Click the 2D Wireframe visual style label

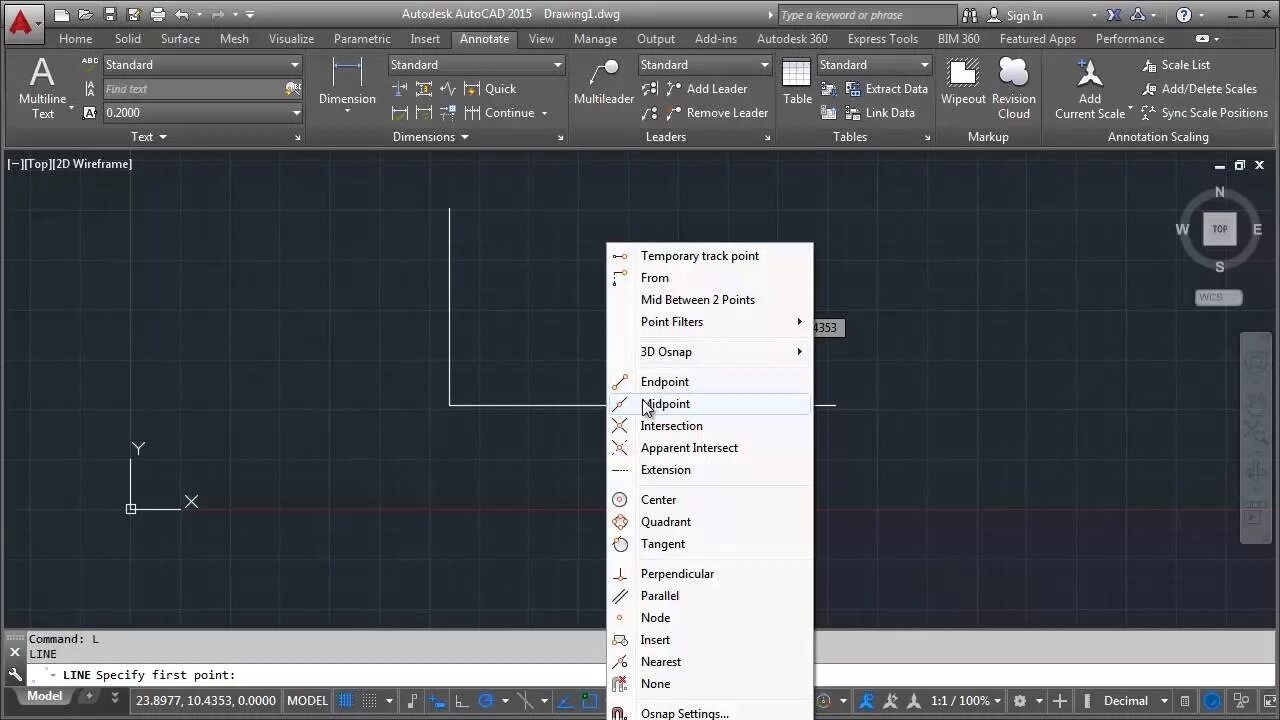(x=92, y=163)
